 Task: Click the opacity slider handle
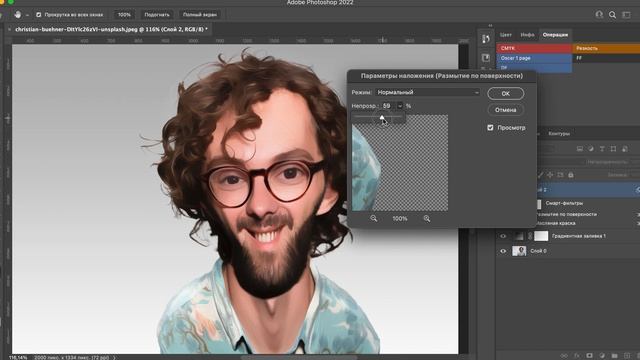tap(382, 118)
